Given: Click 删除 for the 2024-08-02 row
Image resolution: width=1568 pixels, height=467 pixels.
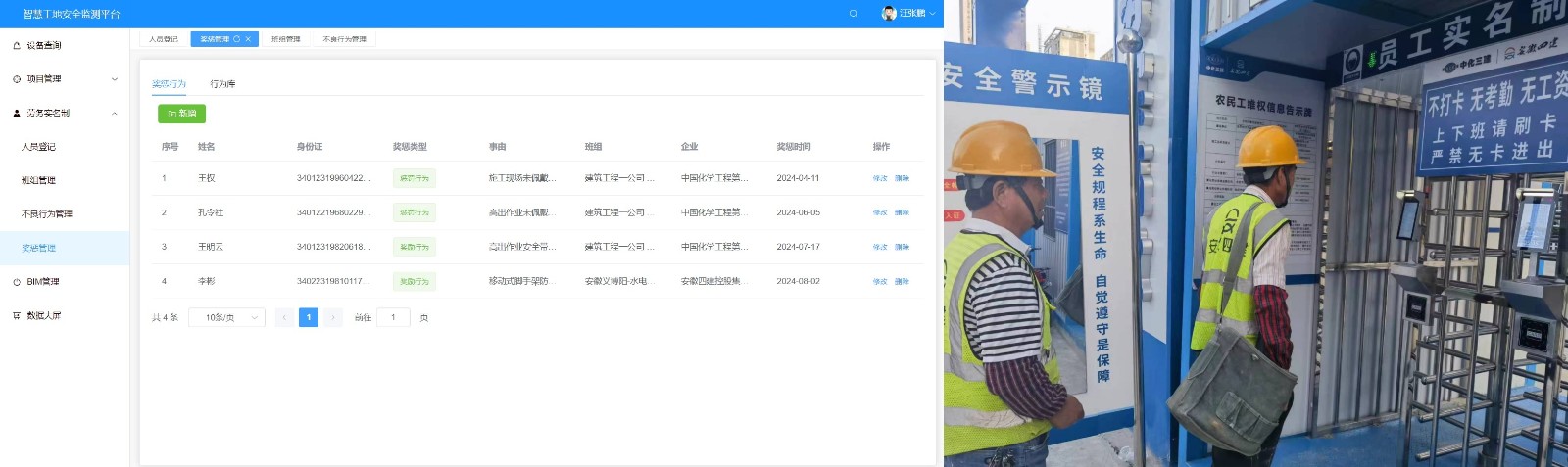Looking at the screenshot, I should pyautogui.click(x=902, y=281).
